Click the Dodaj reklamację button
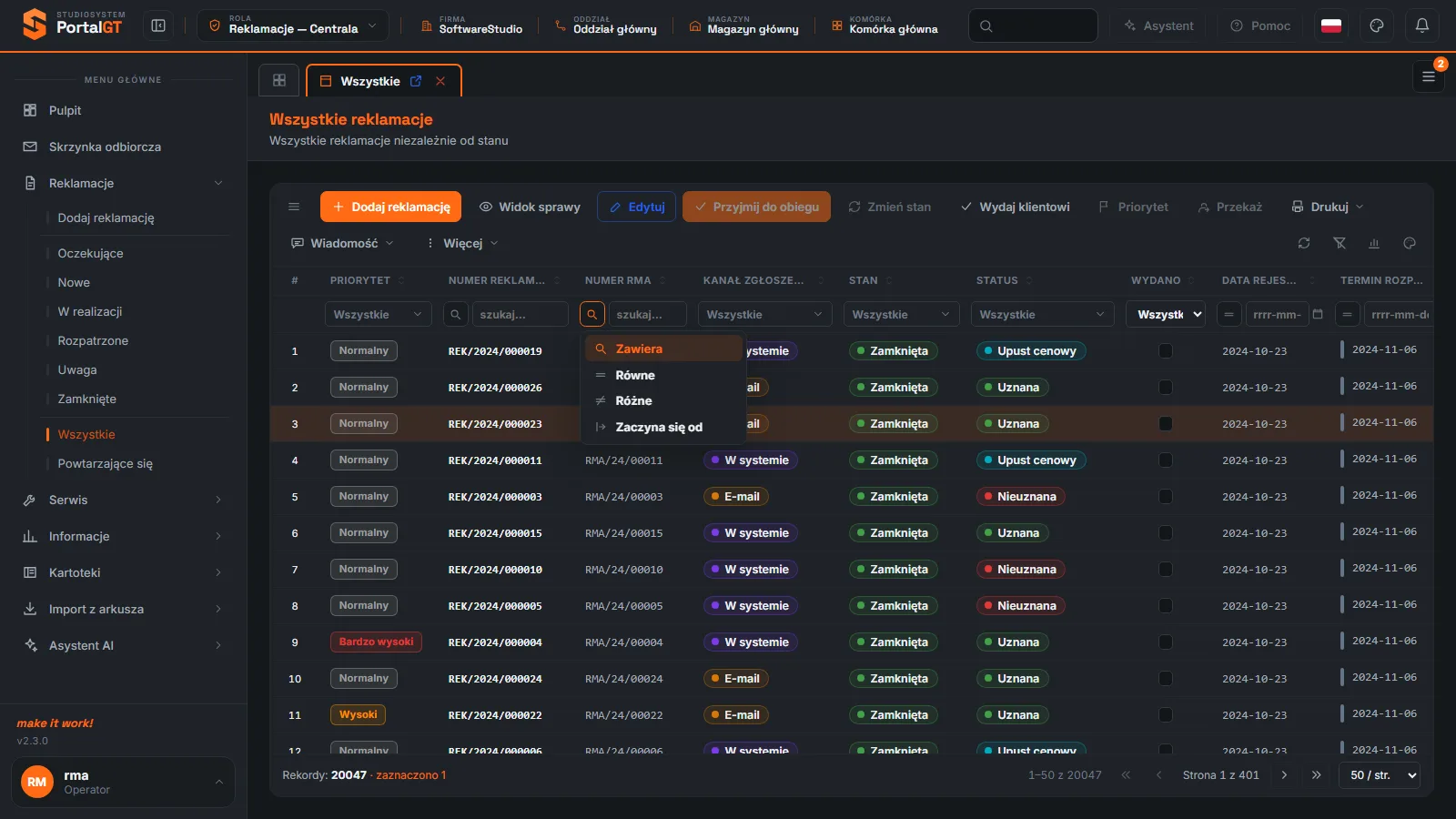This screenshot has height=819, width=1456. 390,207
